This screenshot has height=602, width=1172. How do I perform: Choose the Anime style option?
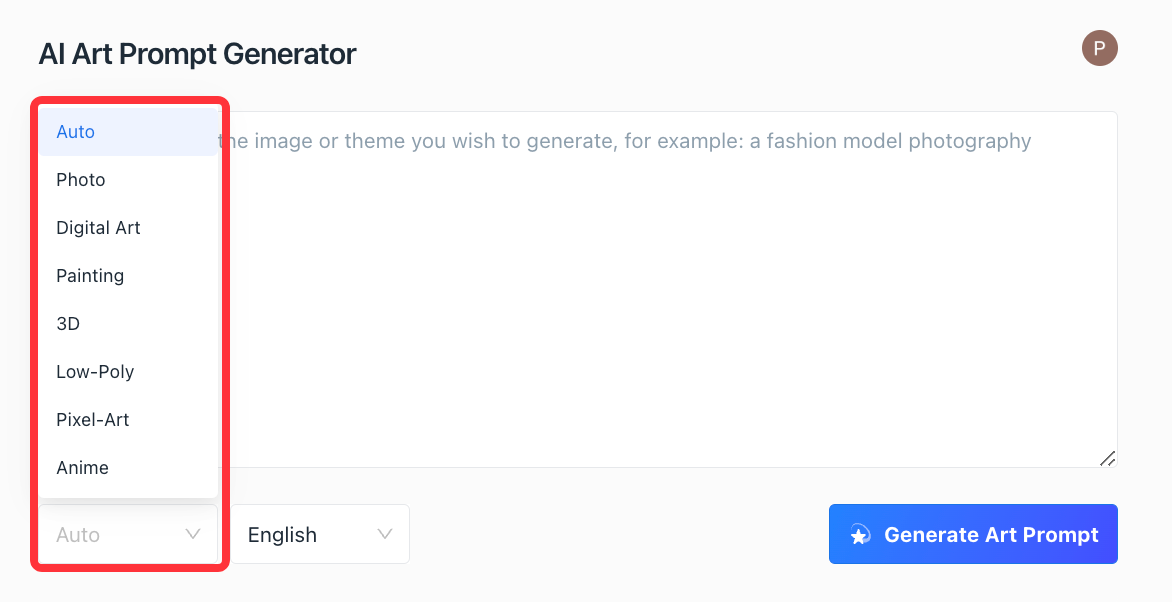[129, 467]
